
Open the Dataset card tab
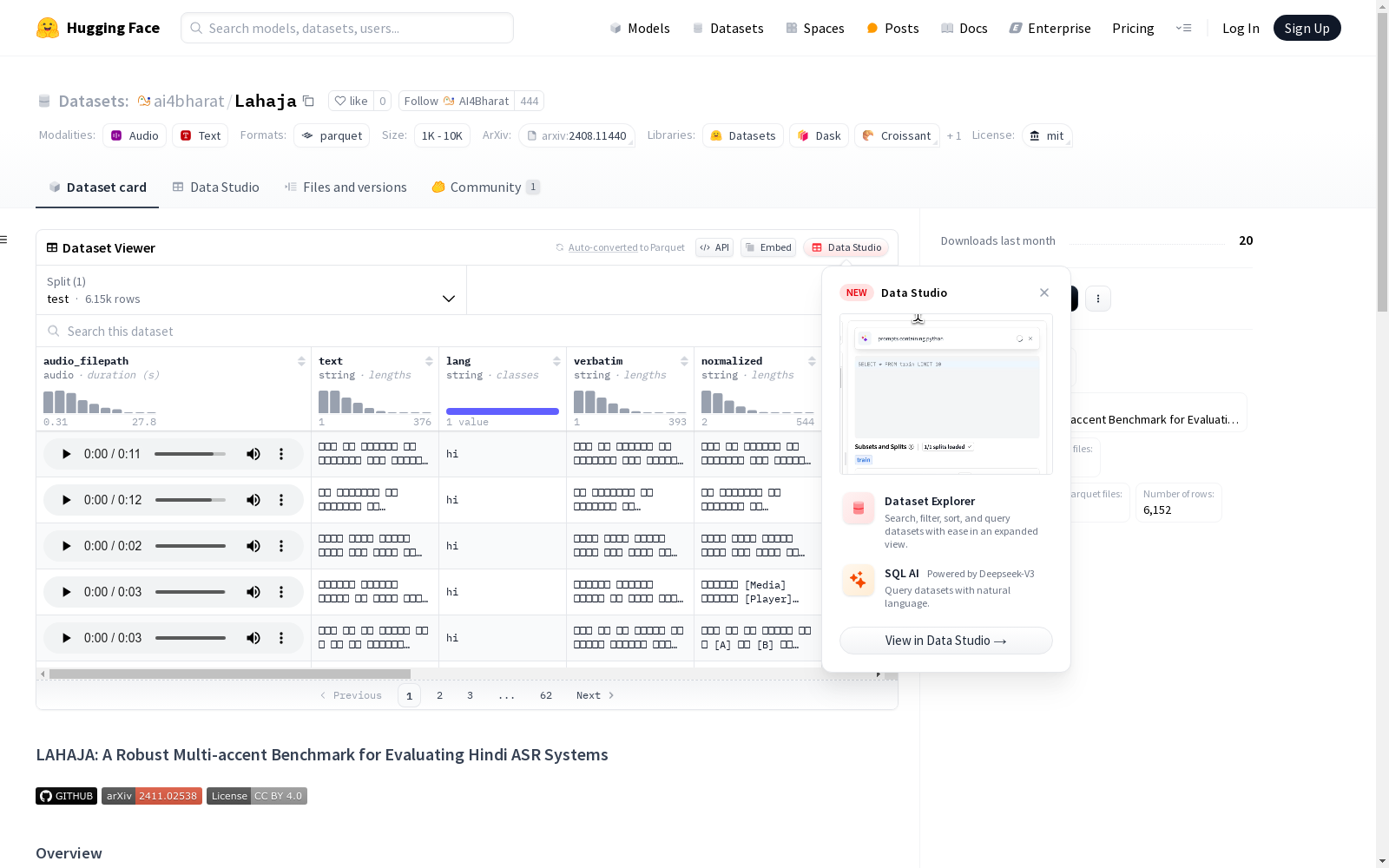pyautogui.click(x=97, y=187)
